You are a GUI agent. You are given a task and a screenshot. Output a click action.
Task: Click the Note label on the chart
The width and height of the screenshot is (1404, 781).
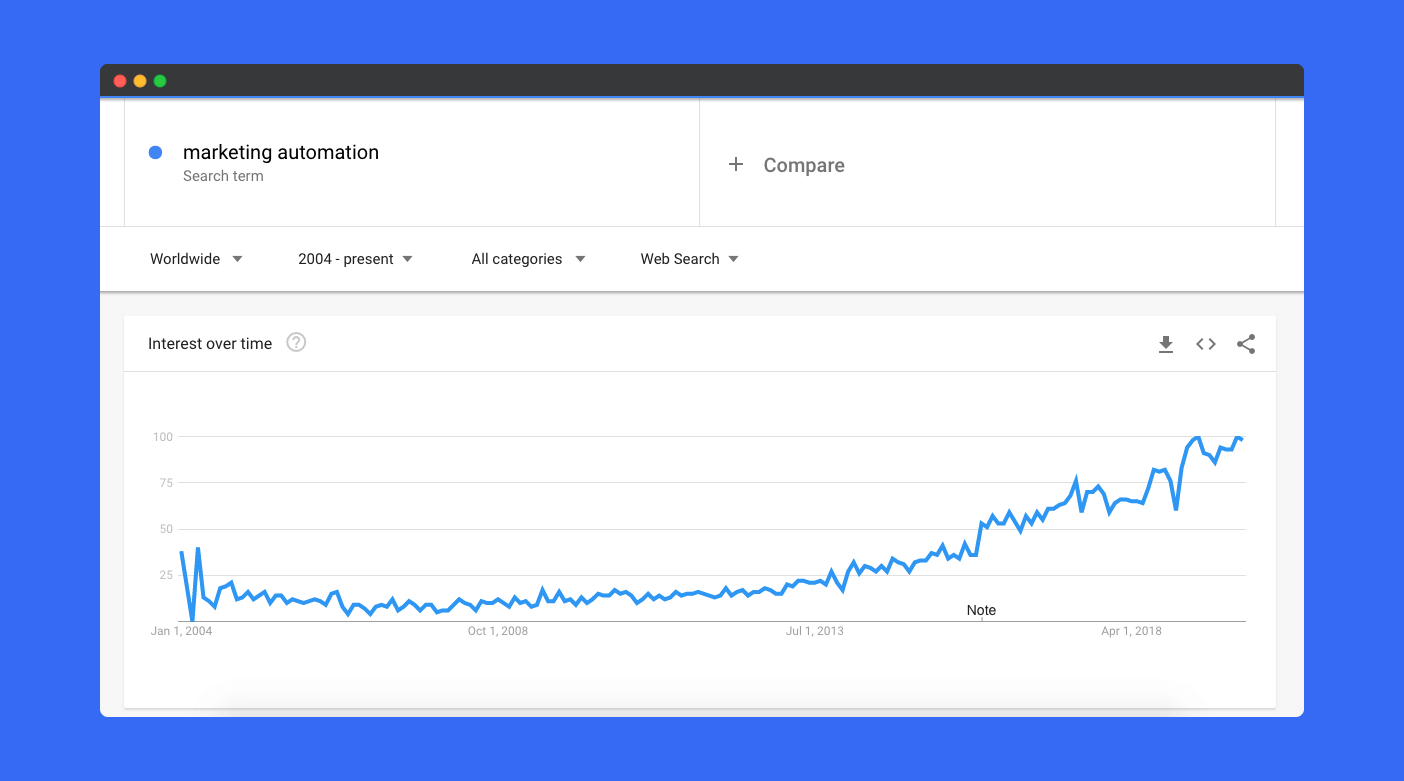coord(981,610)
